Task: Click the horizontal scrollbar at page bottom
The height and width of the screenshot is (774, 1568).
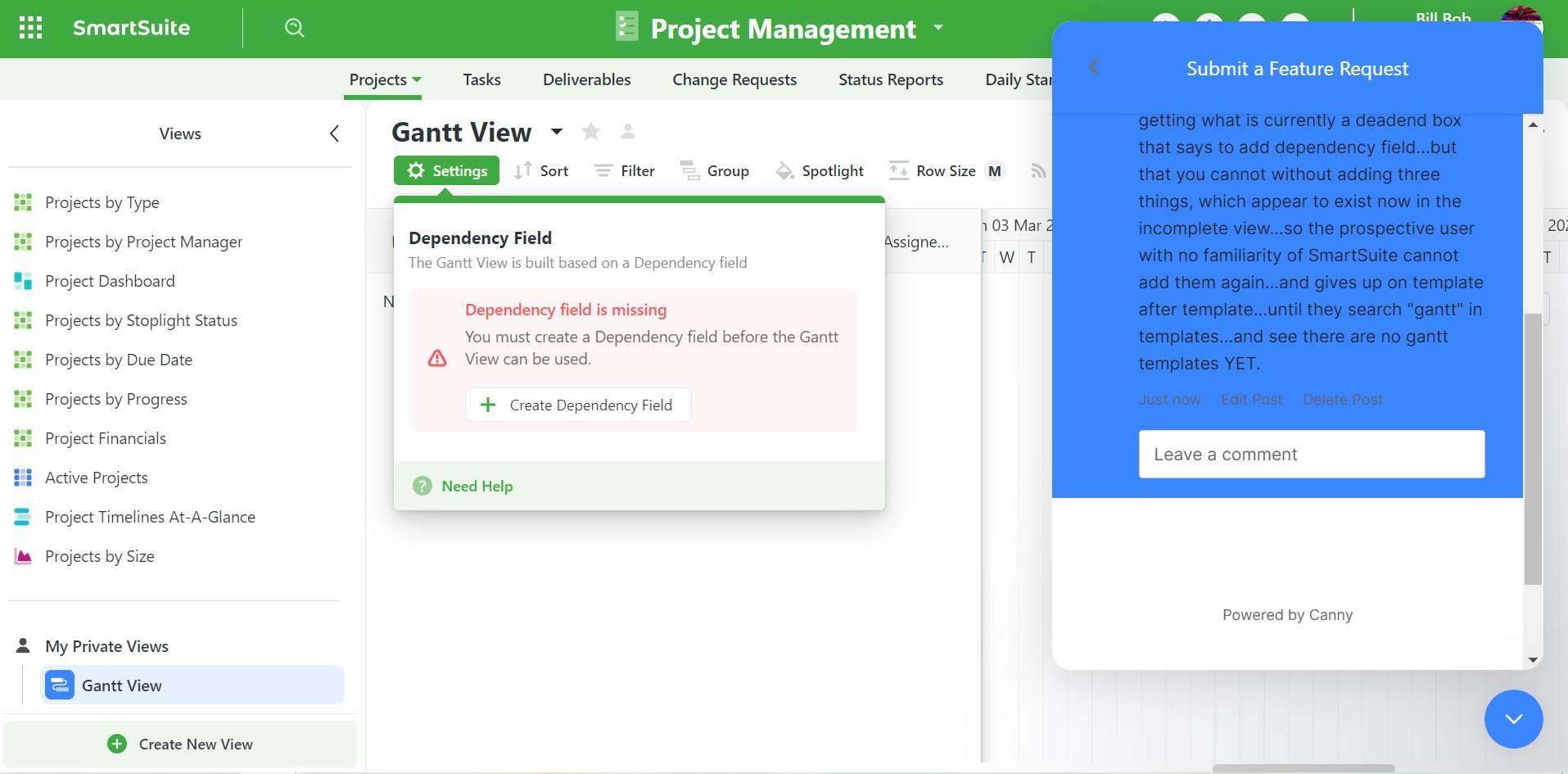Action: (x=1304, y=768)
